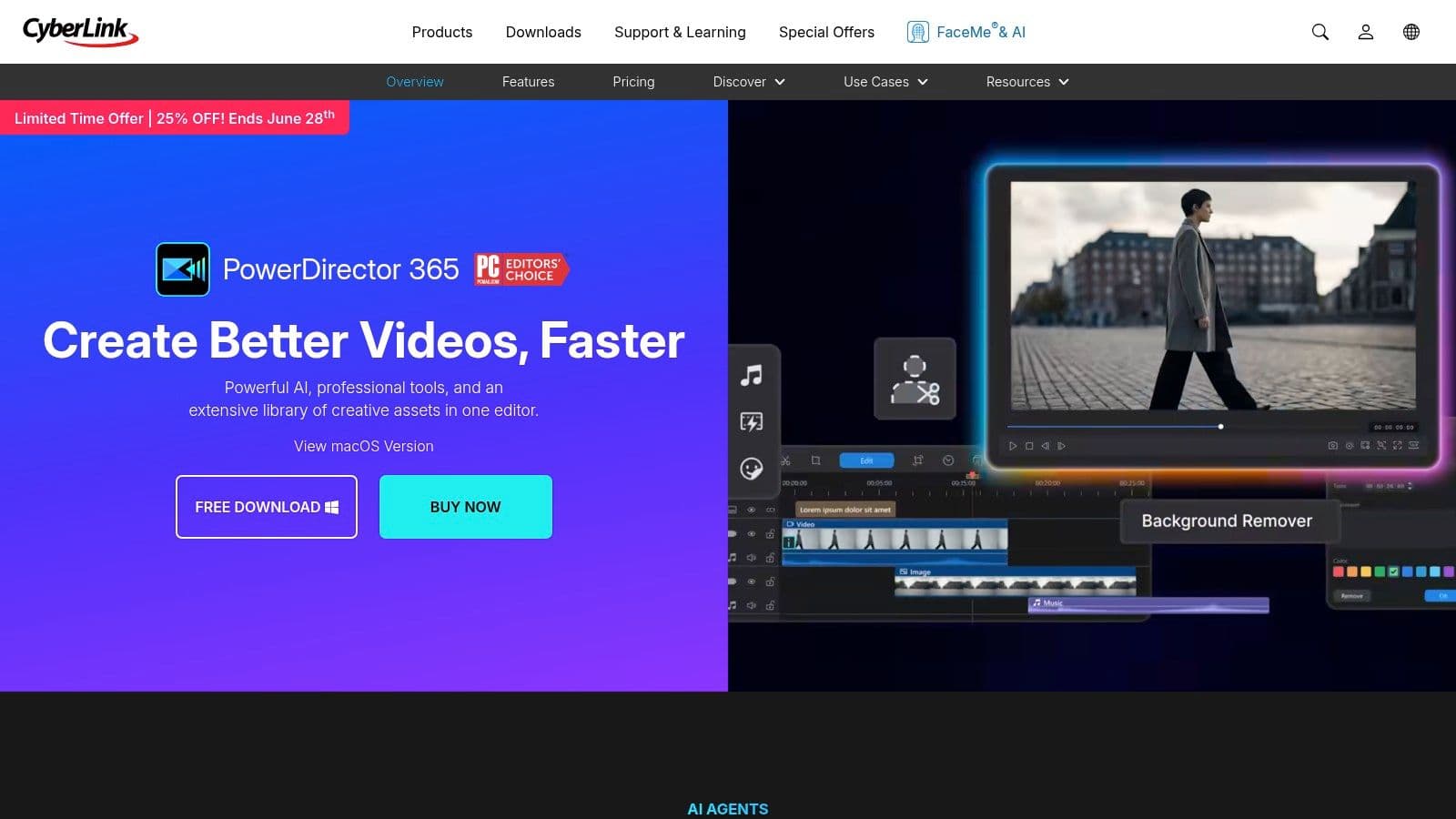Image resolution: width=1456 pixels, height=819 pixels.
Task: Click the previous frame button in preview
Action: click(1046, 446)
